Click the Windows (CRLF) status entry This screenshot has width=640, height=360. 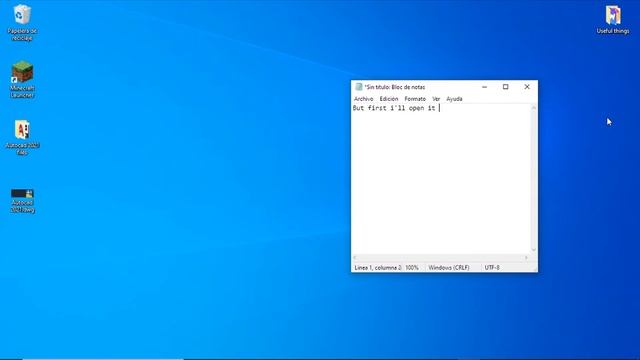(449, 268)
